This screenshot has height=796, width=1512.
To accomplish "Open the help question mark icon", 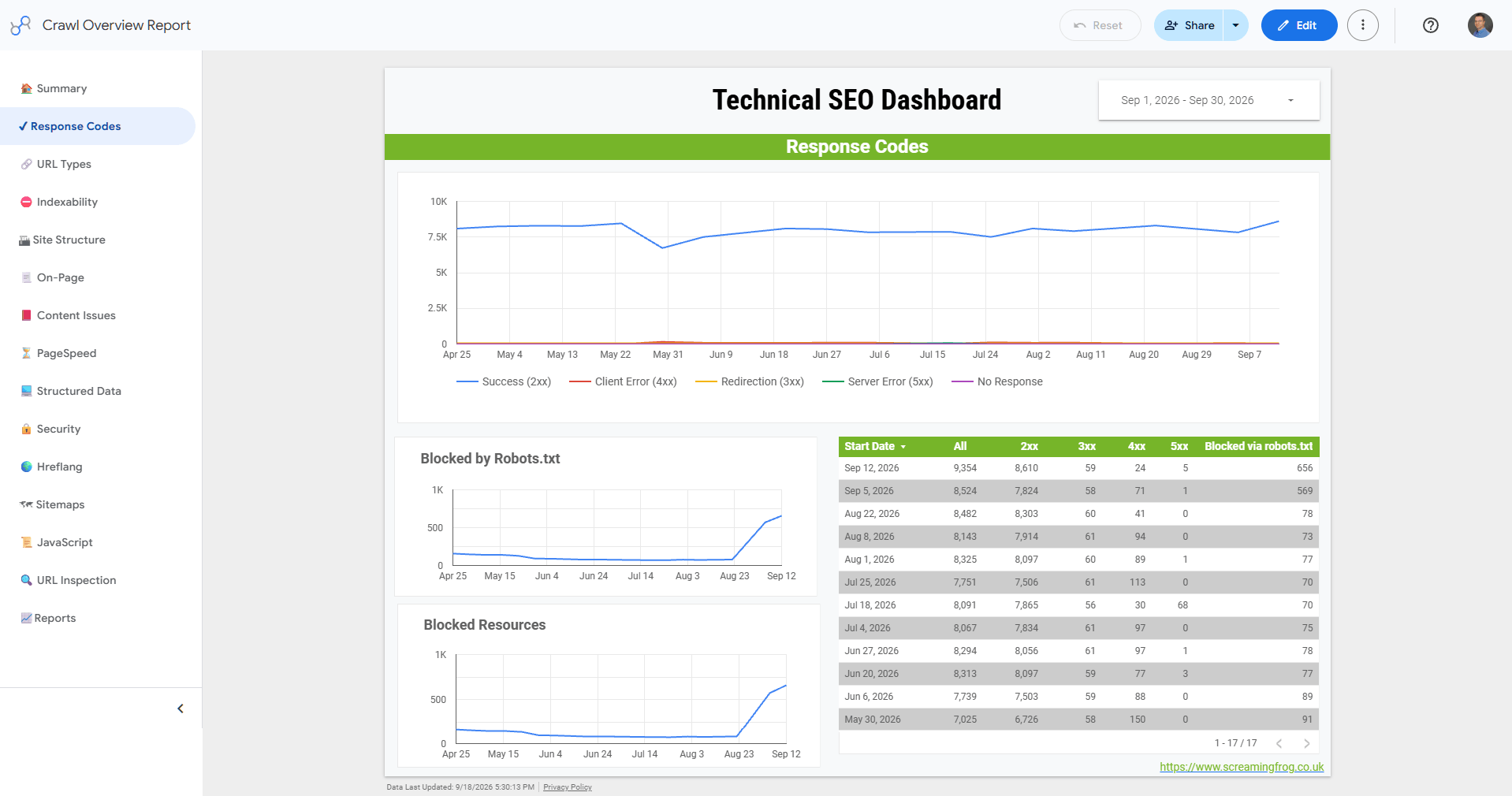I will [1431, 25].
